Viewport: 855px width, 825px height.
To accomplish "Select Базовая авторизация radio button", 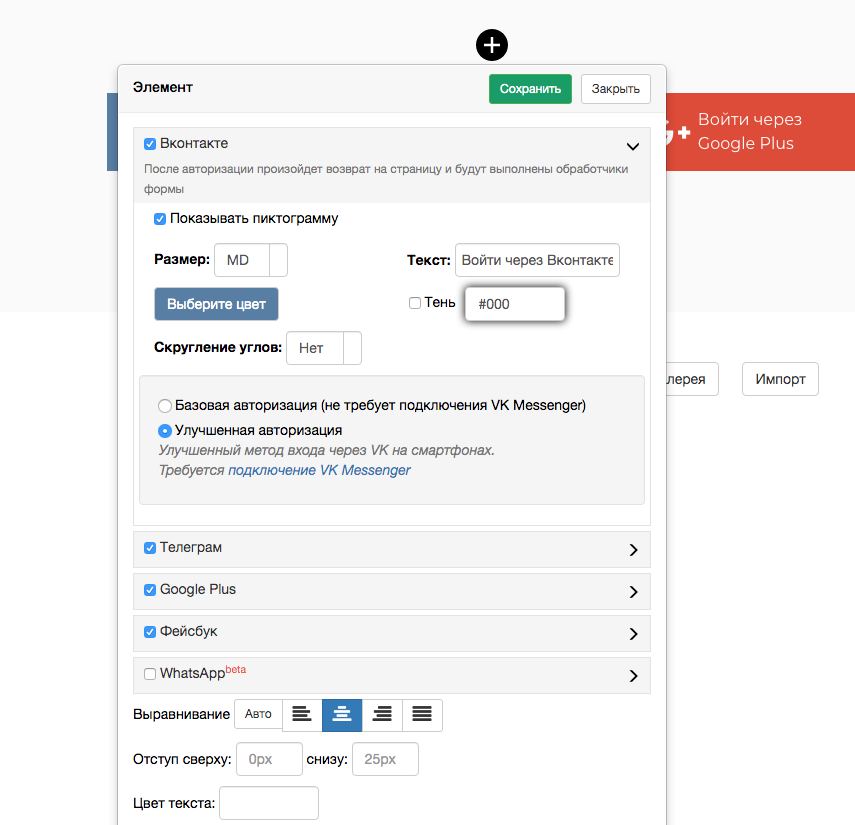I will coord(165,406).
